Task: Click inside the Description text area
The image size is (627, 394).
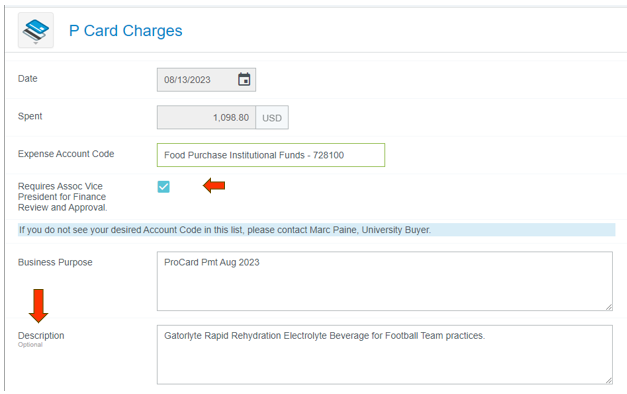Action: (x=385, y=355)
